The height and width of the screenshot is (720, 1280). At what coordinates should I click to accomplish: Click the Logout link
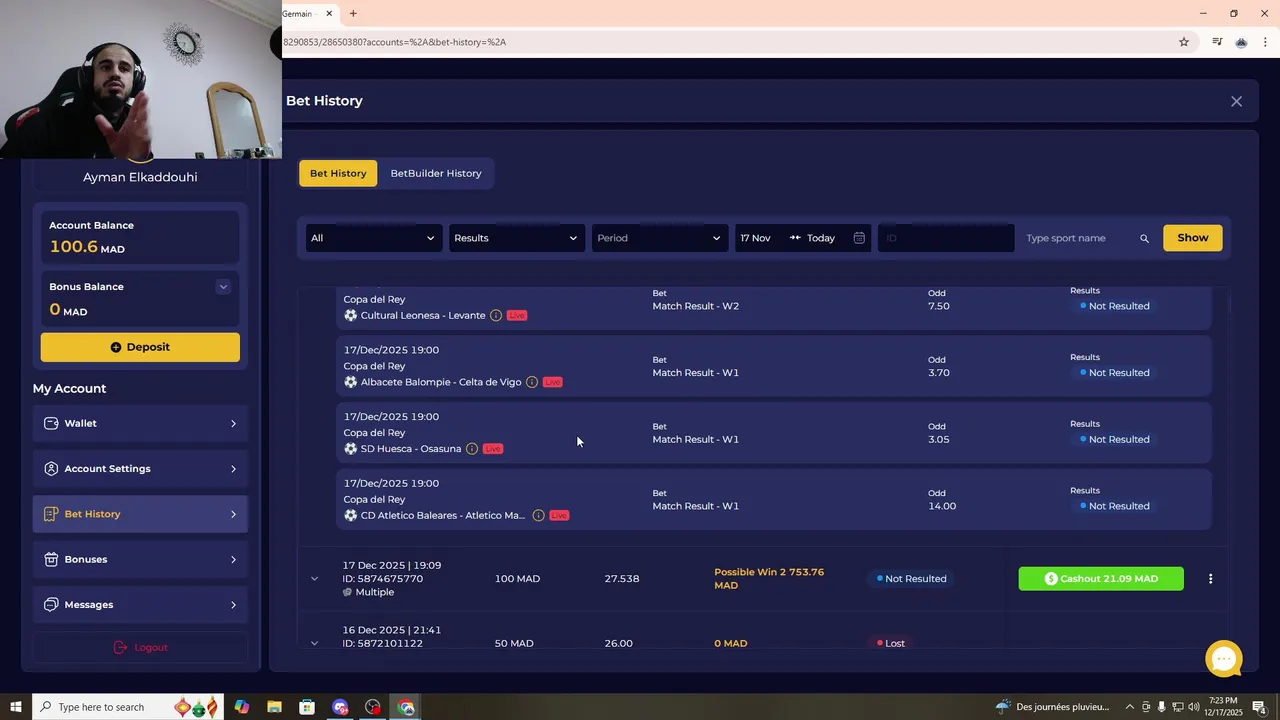coord(140,647)
